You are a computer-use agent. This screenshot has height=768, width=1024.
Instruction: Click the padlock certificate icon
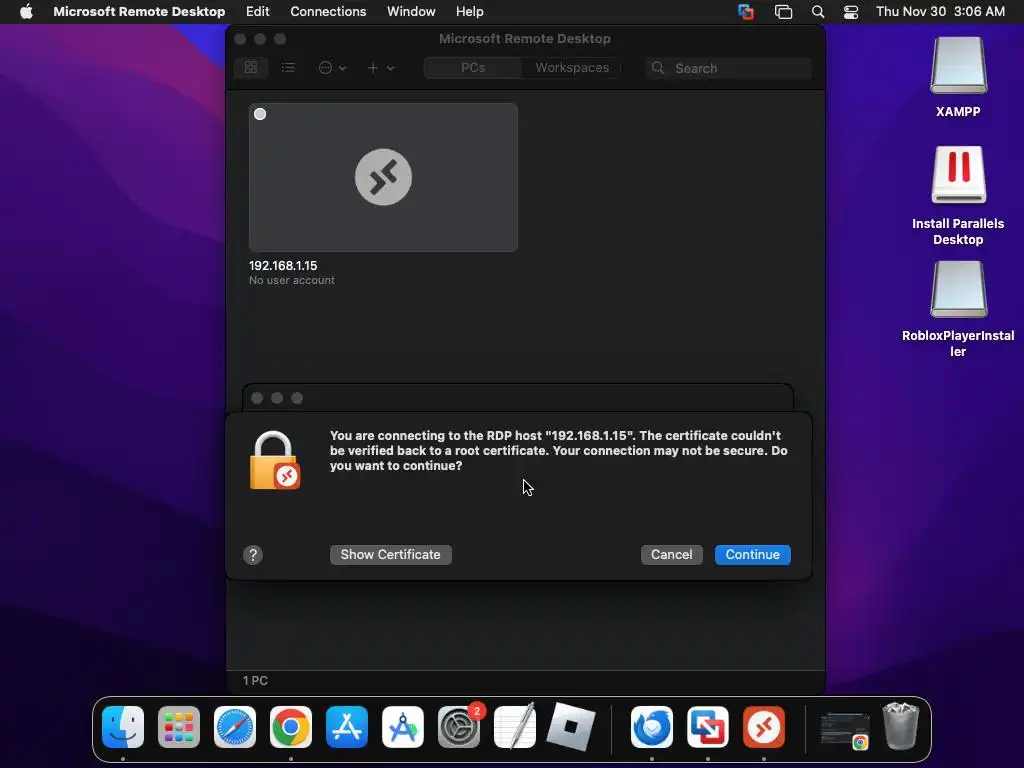pyautogui.click(x=274, y=460)
